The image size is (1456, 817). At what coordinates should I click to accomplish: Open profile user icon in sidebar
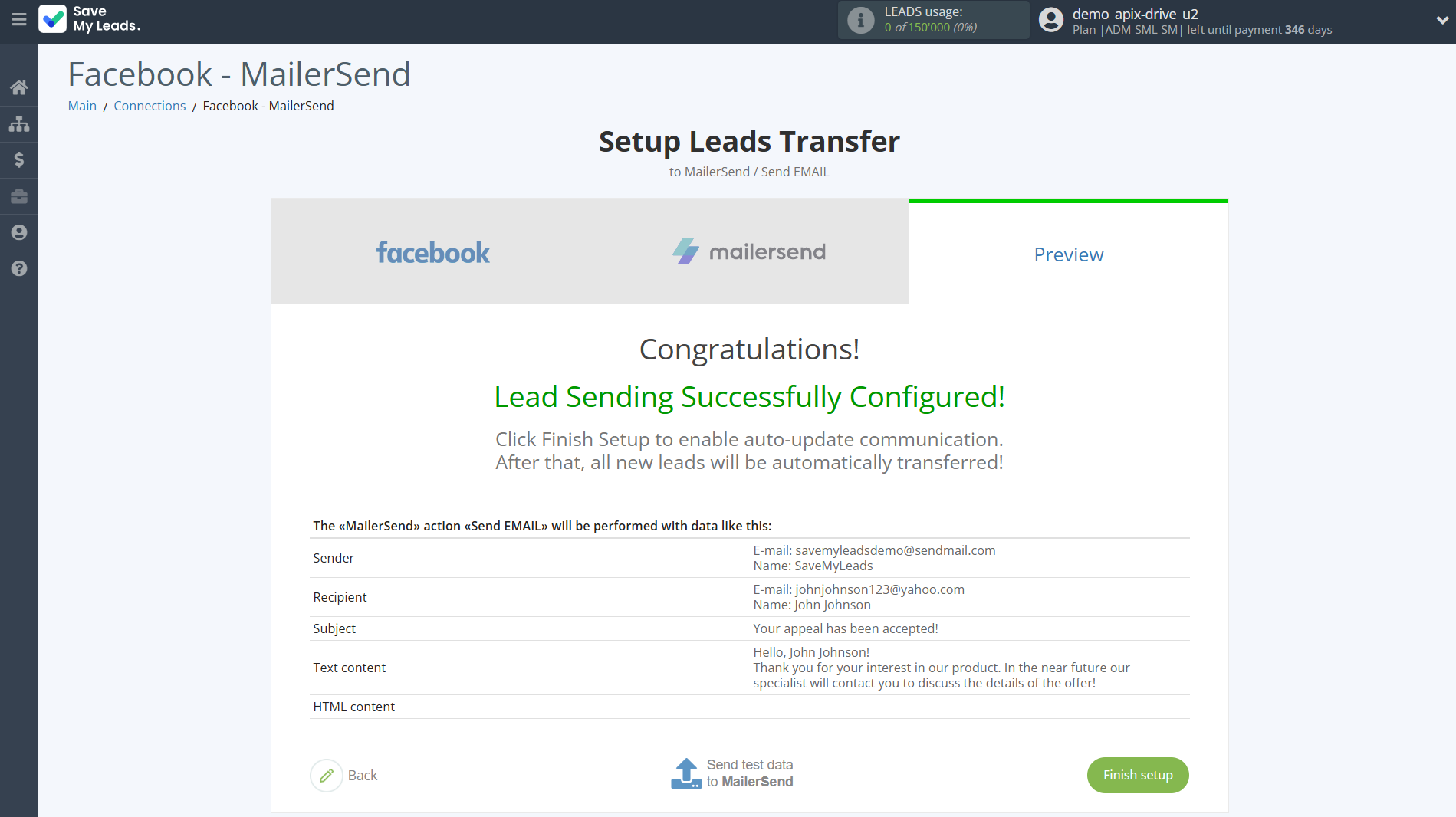pos(19,232)
